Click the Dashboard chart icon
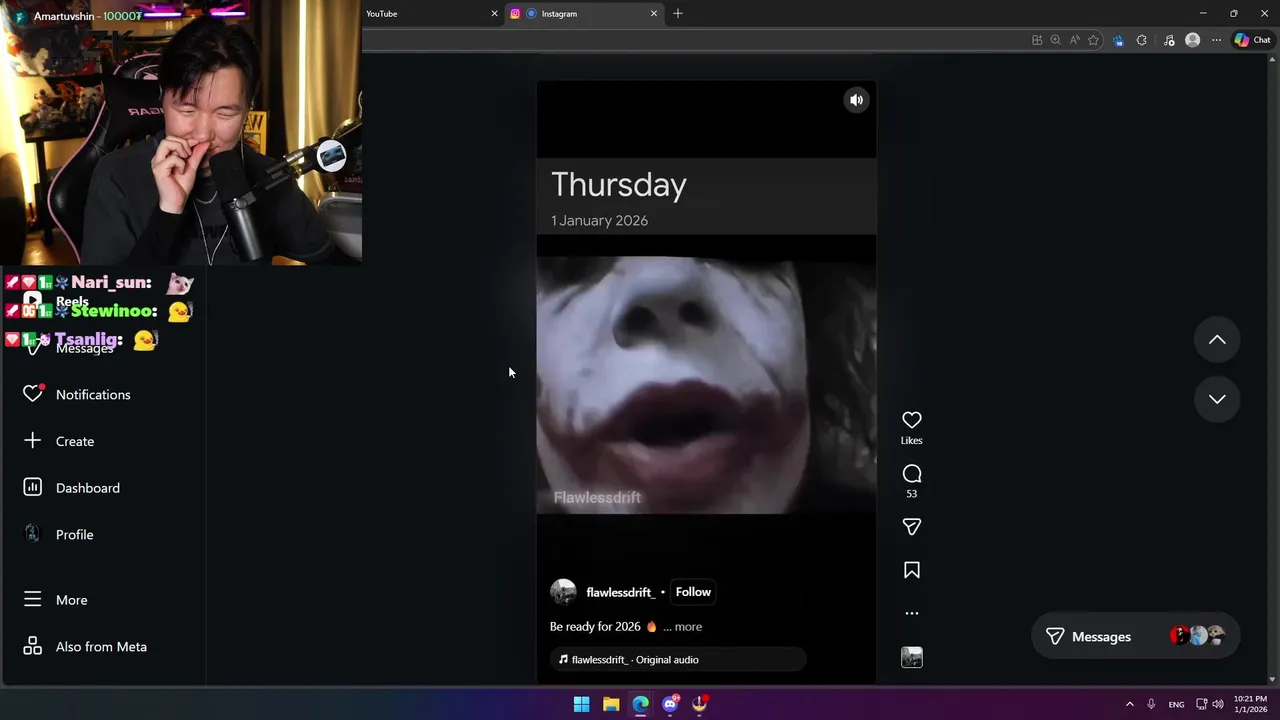The width and height of the screenshot is (1280, 720). (x=33, y=488)
